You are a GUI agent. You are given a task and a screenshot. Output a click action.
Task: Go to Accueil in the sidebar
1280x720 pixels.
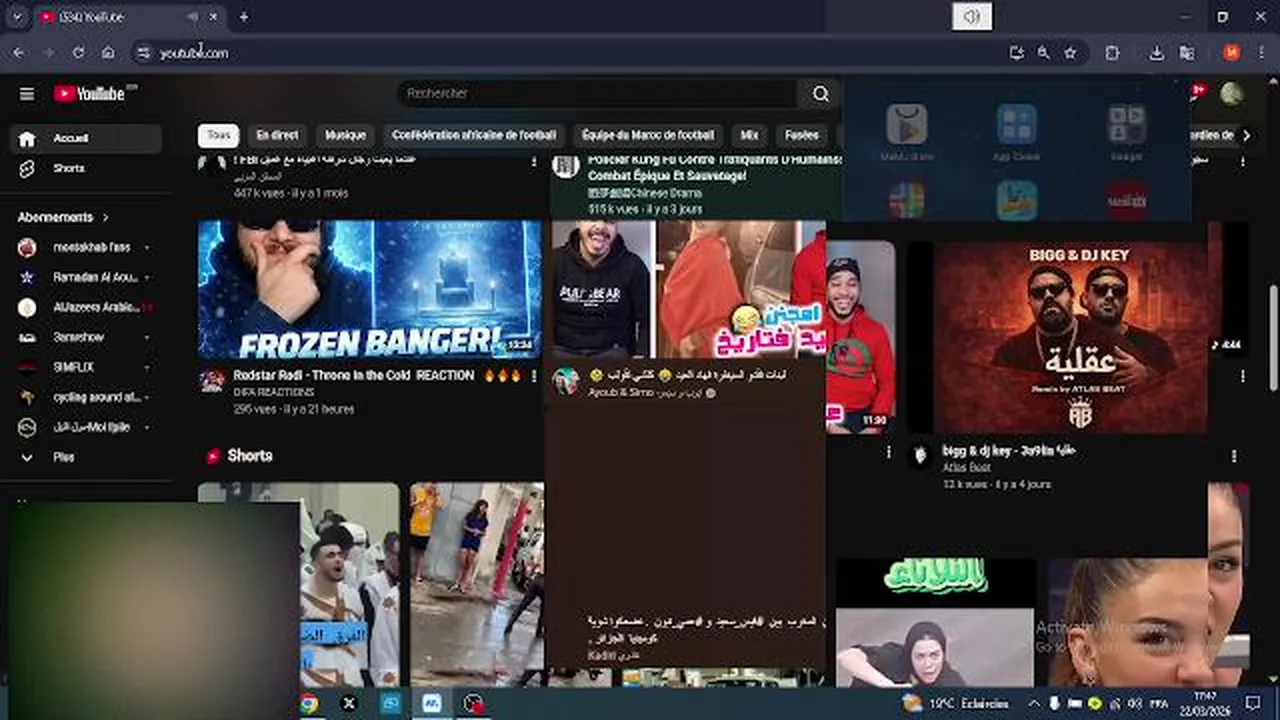(85, 138)
